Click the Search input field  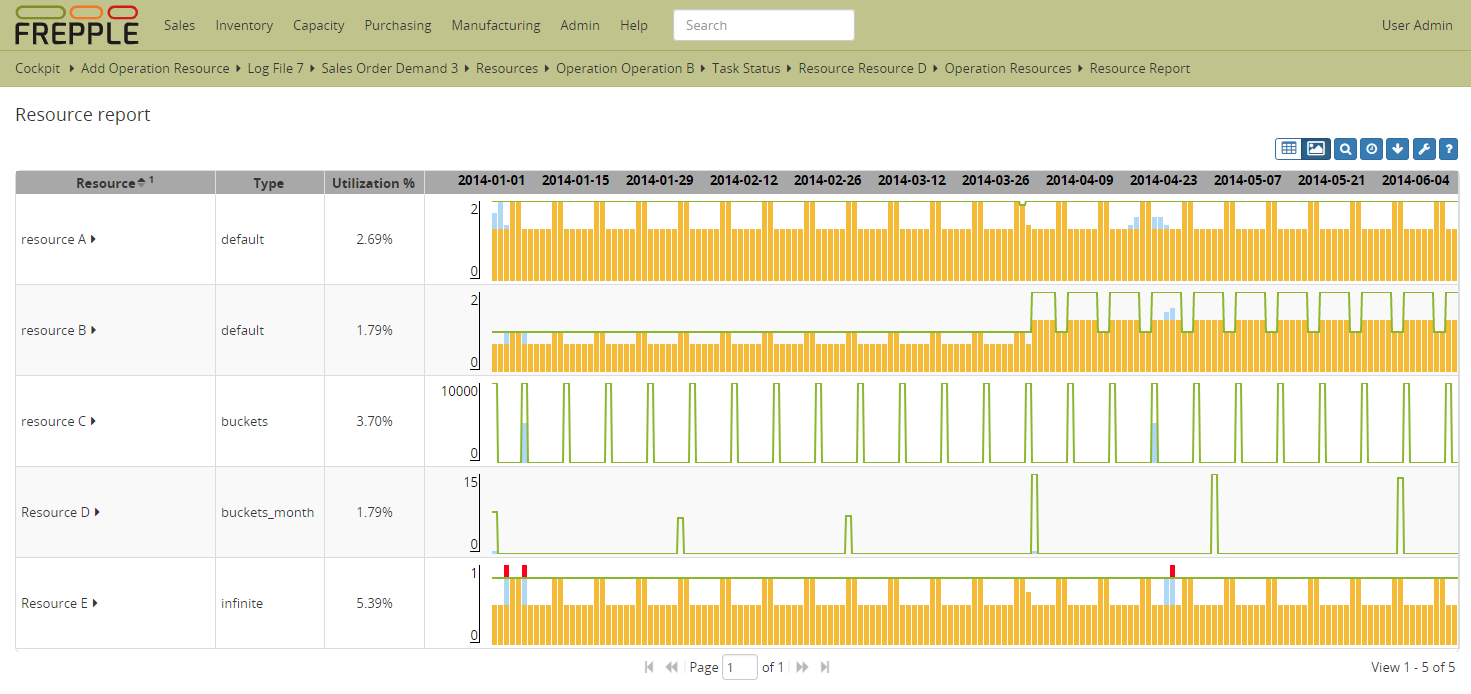pyautogui.click(x=763, y=25)
